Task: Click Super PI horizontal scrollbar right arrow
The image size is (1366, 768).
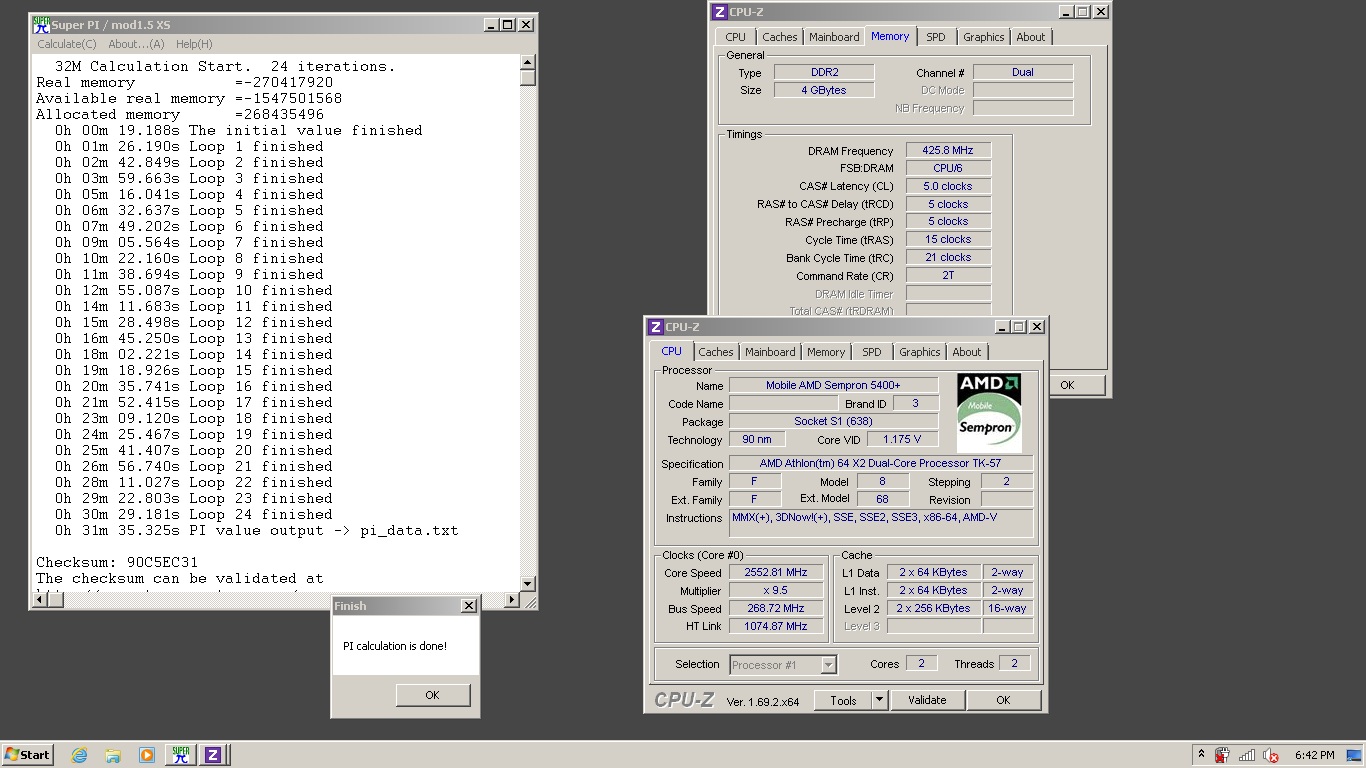Action: (513, 600)
